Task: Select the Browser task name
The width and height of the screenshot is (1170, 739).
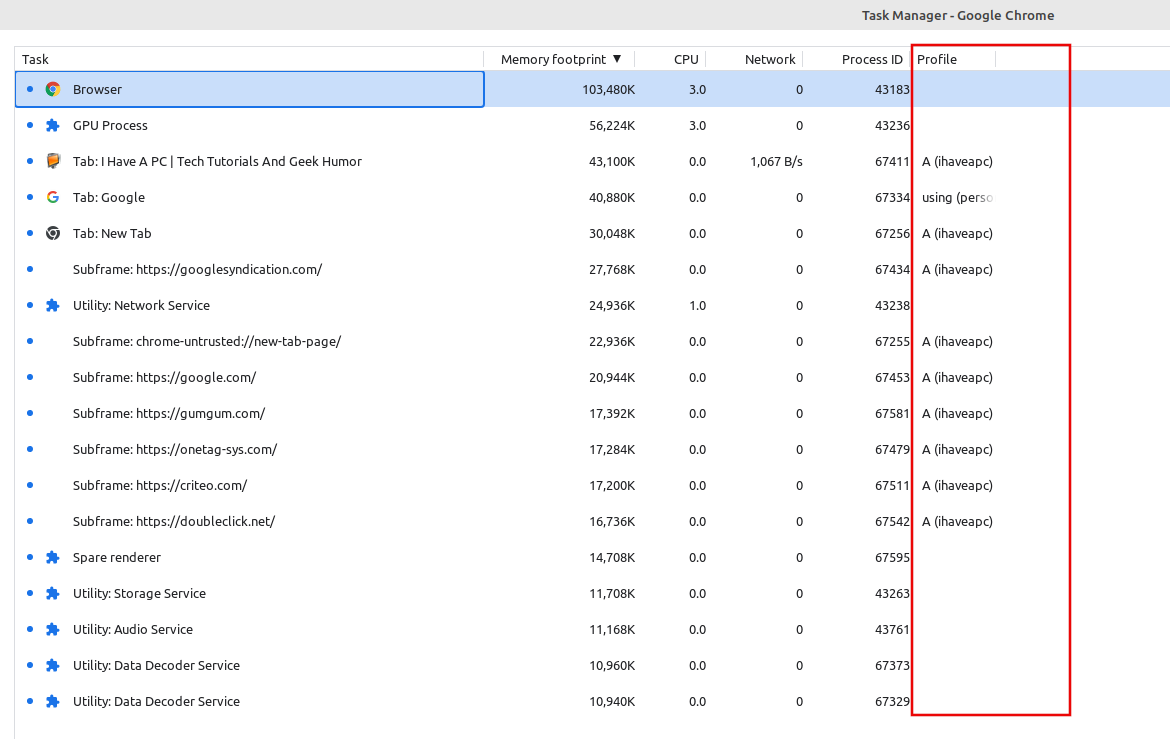Action: (97, 90)
